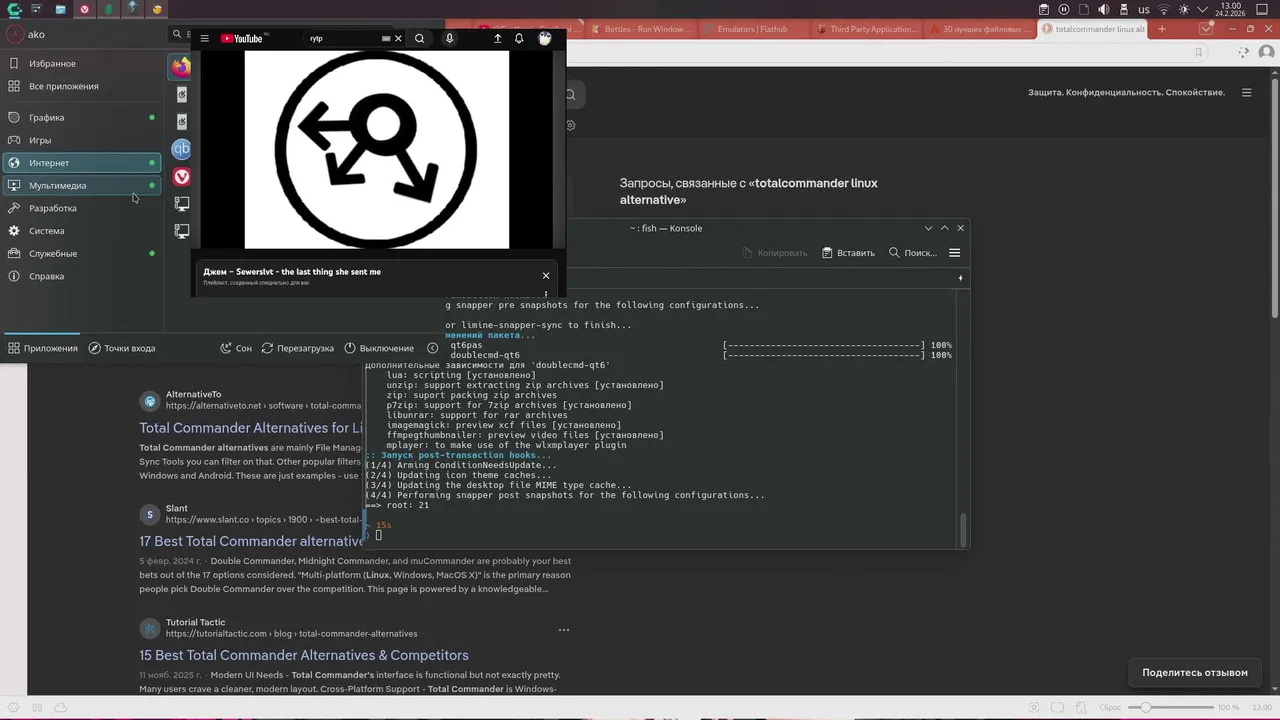1280x720 pixels.
Task: Select the totalcommander linux alt tab
Action: (x=1093, y=29)
